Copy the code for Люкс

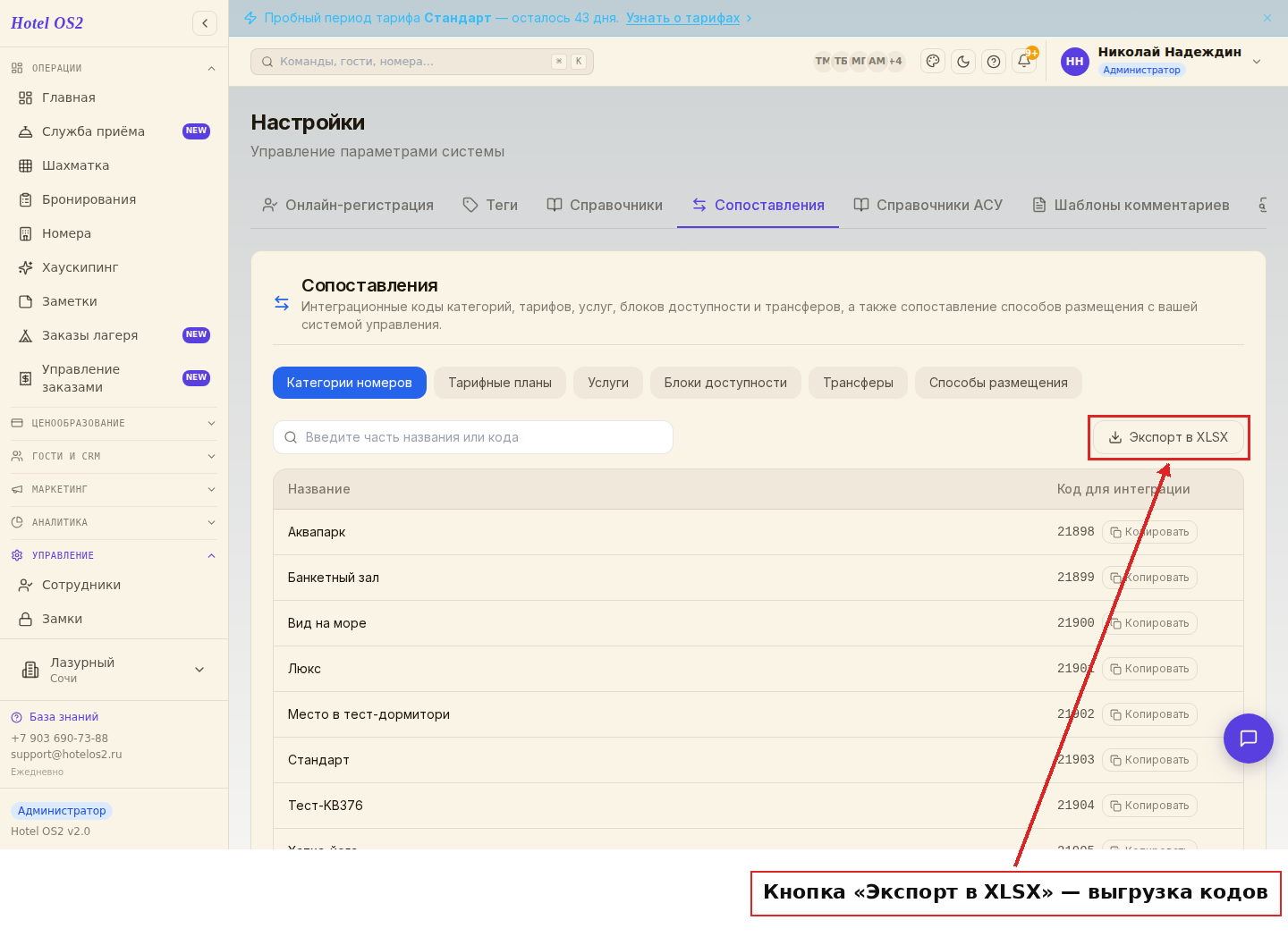(x=1149, y=669)
